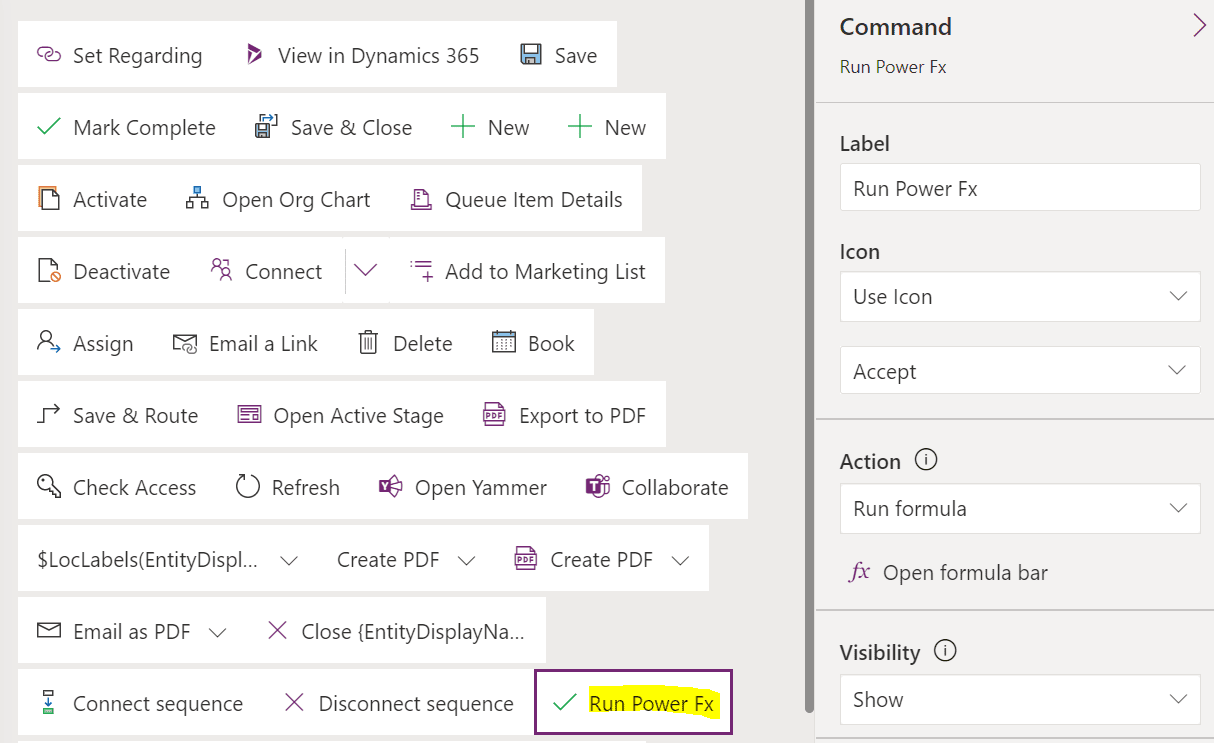Screen dimensions: 1214x743
Task: Click the View in Dynamics 365 icon
Action: (x=254, y=55)
